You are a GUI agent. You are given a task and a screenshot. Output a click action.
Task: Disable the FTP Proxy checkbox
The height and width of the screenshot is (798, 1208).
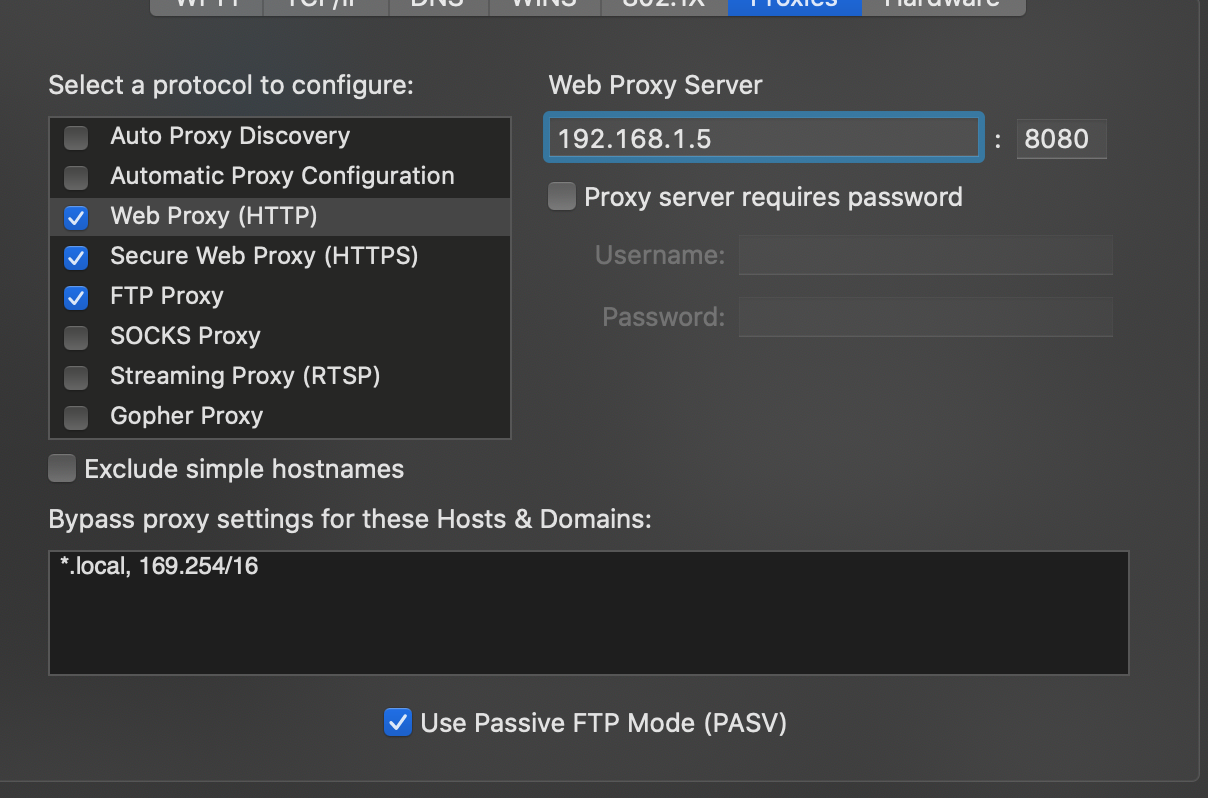pos(75,297)
